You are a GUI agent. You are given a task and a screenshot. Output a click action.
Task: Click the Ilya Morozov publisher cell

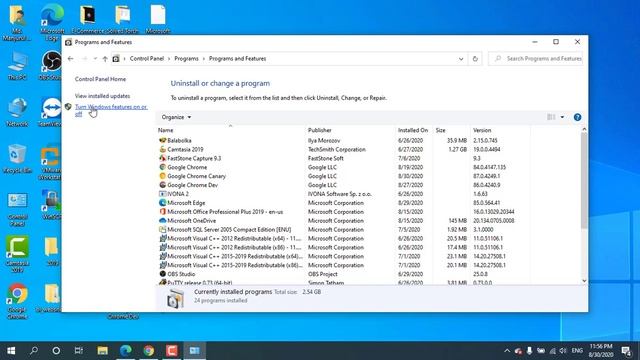324,140
